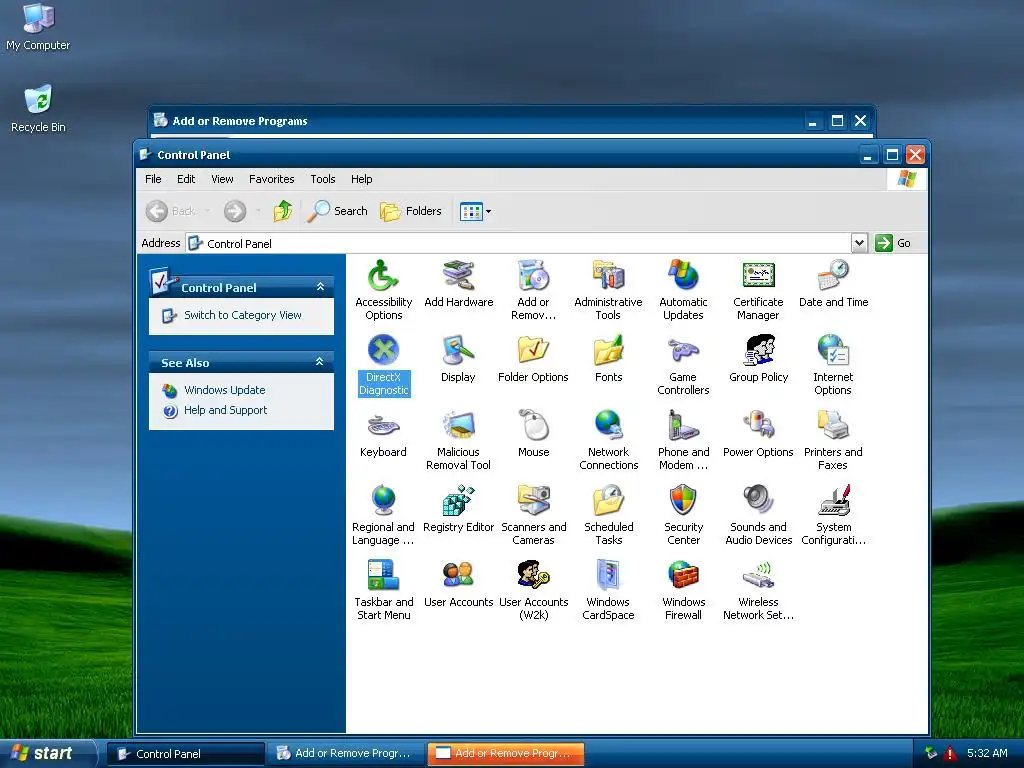The width and height of the screenshot is (1024, 768).
Task: Collapse the See Also section
Action: pos(320,362)
